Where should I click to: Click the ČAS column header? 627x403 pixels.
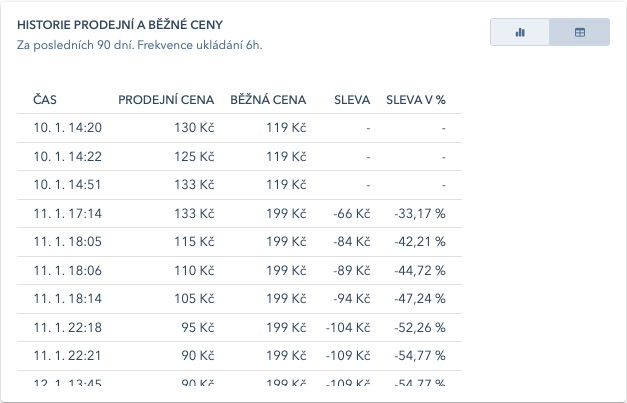[45, 100]
